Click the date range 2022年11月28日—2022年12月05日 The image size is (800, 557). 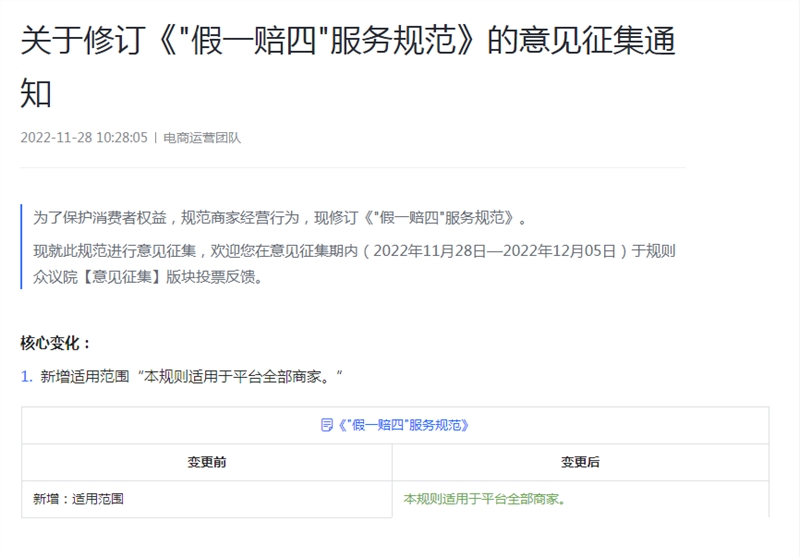pos(495,250)
